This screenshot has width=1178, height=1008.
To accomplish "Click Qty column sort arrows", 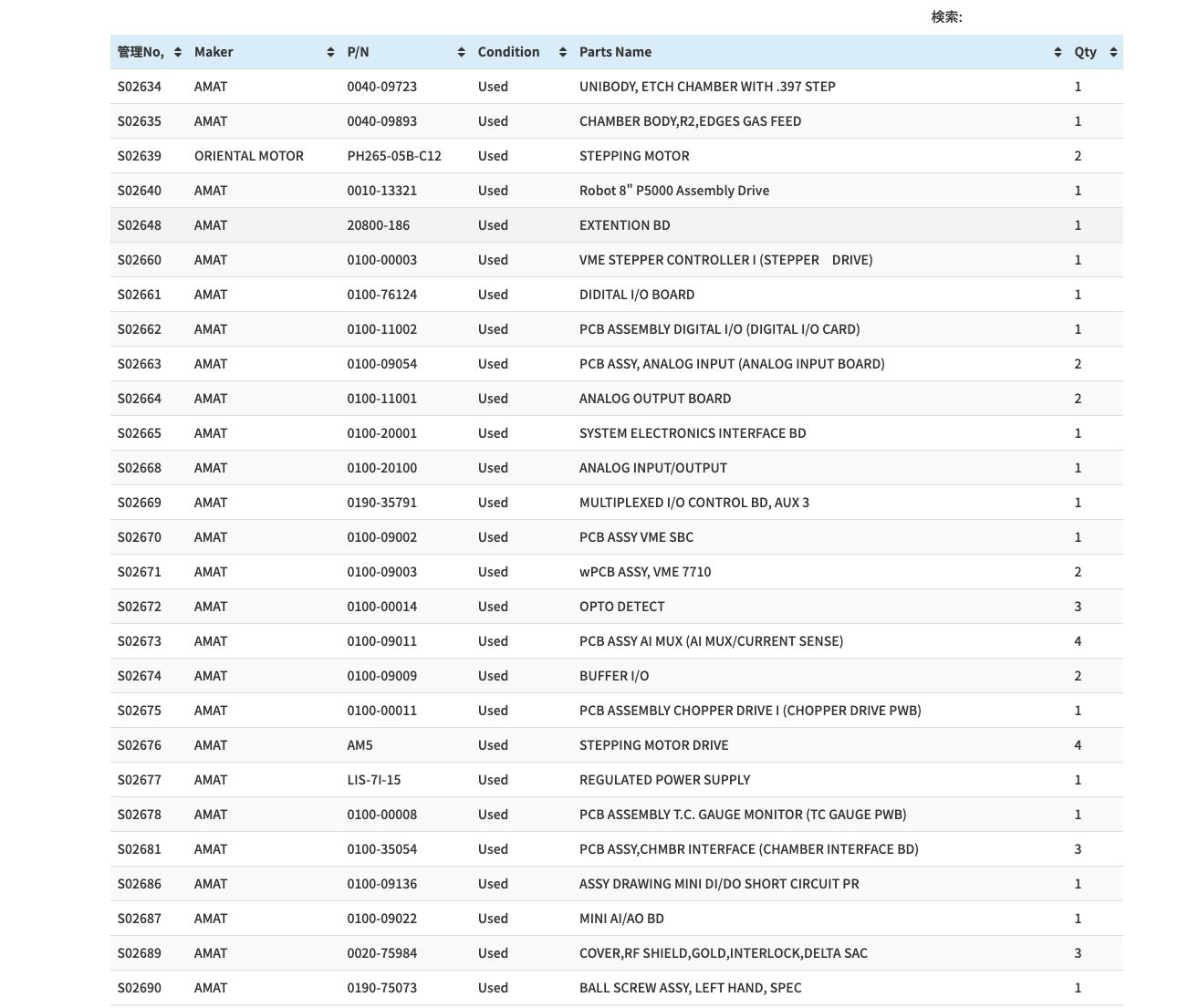I will [1113, 52].
